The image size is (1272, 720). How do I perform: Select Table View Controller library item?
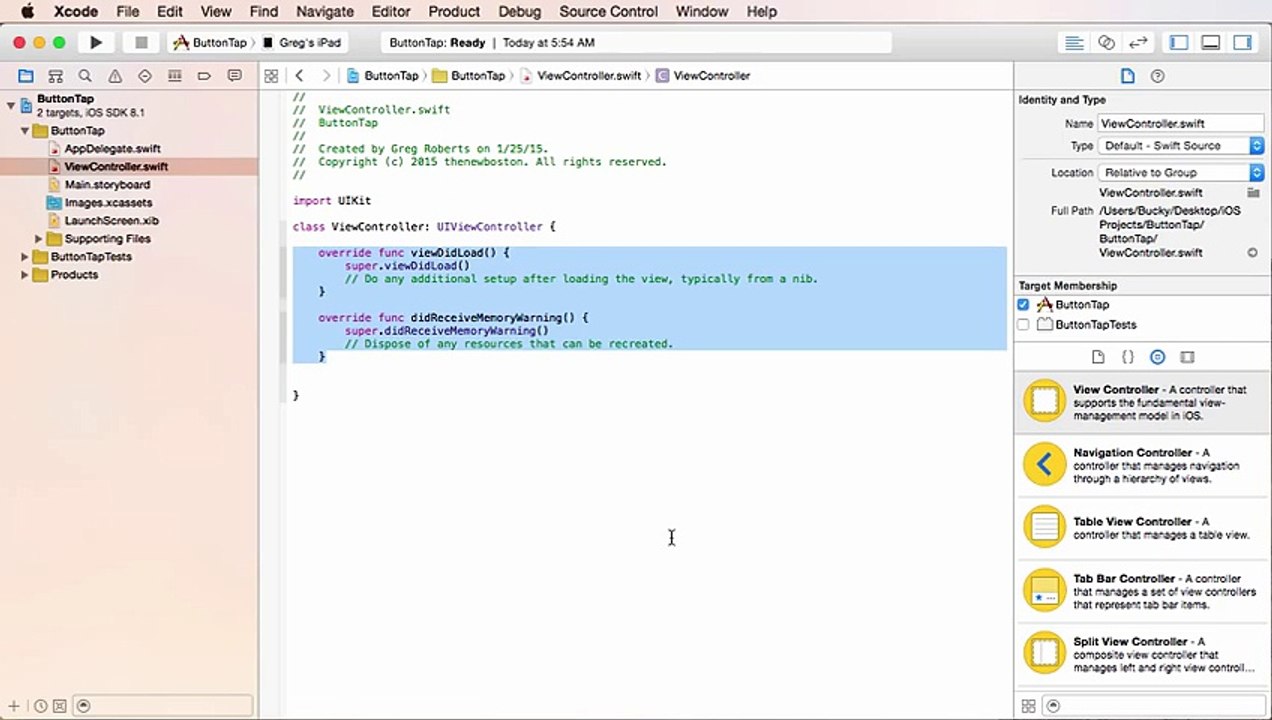pyautogui.click(x=1143, y=528)
